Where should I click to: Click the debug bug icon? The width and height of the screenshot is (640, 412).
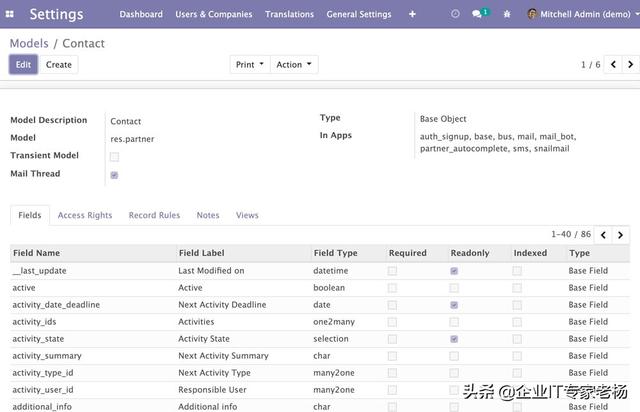point(507,14)
